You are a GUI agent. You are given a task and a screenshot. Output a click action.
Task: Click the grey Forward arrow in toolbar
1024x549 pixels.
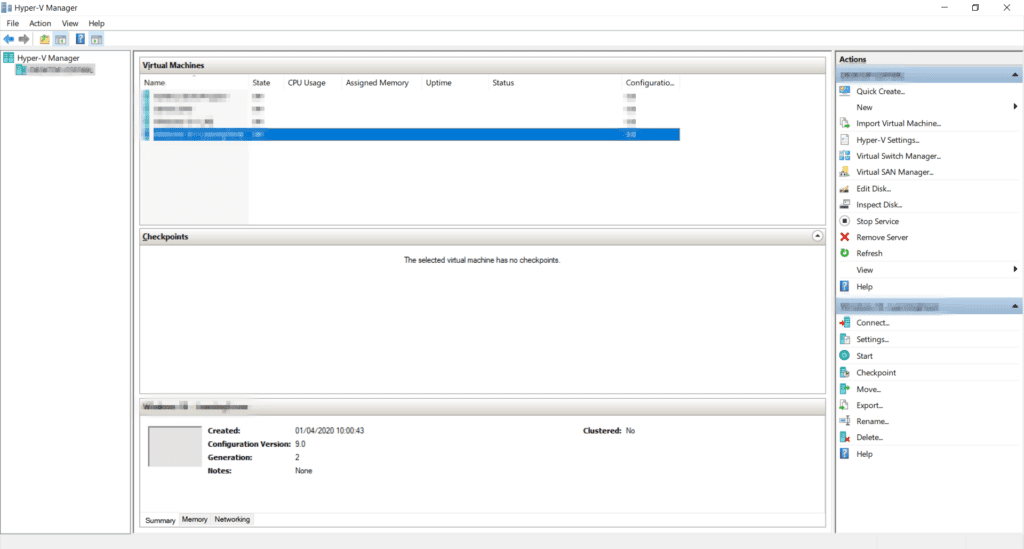tap(24, 39)
